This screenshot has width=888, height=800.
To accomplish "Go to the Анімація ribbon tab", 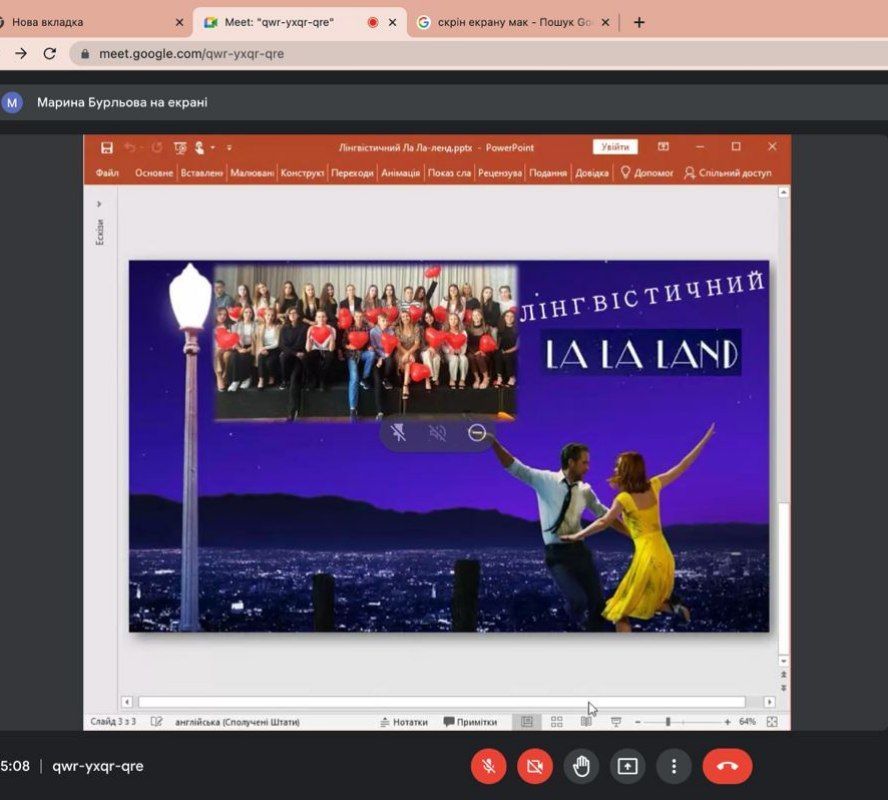I will click(400, 173).
